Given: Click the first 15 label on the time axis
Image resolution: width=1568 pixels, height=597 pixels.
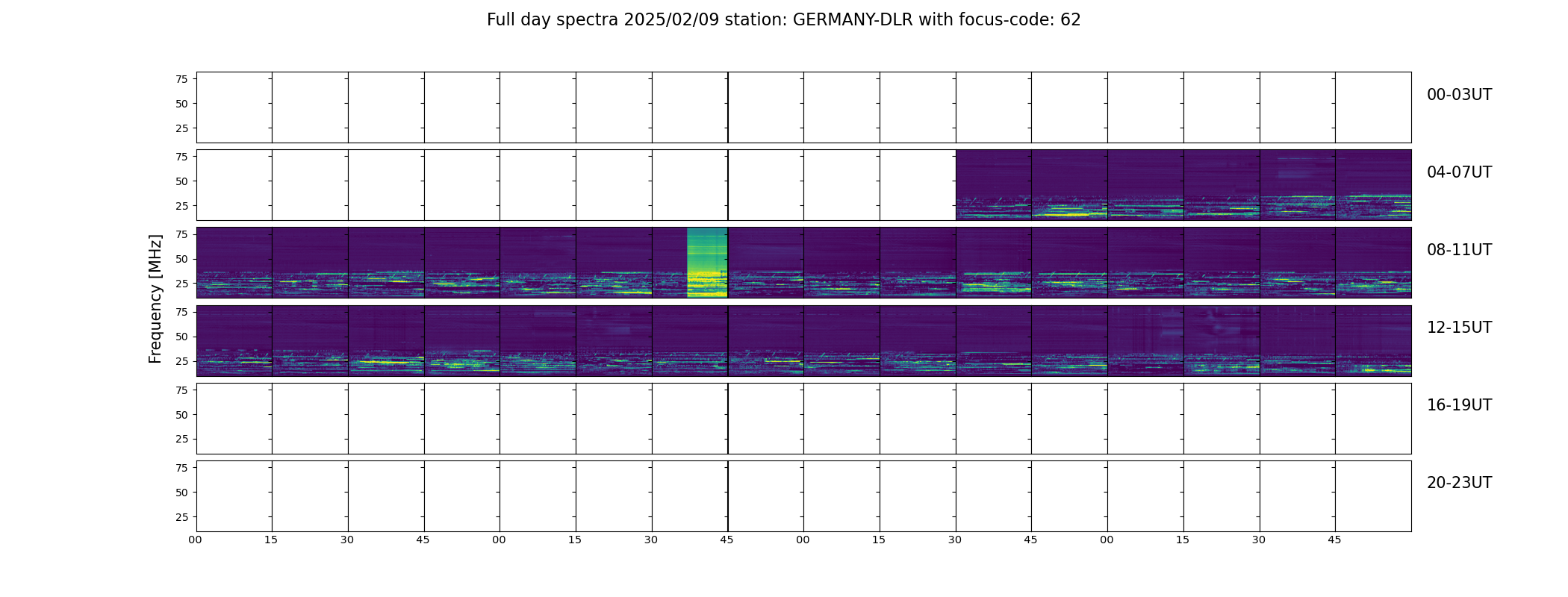Looking at the screenshot, I should coord(271,540).
